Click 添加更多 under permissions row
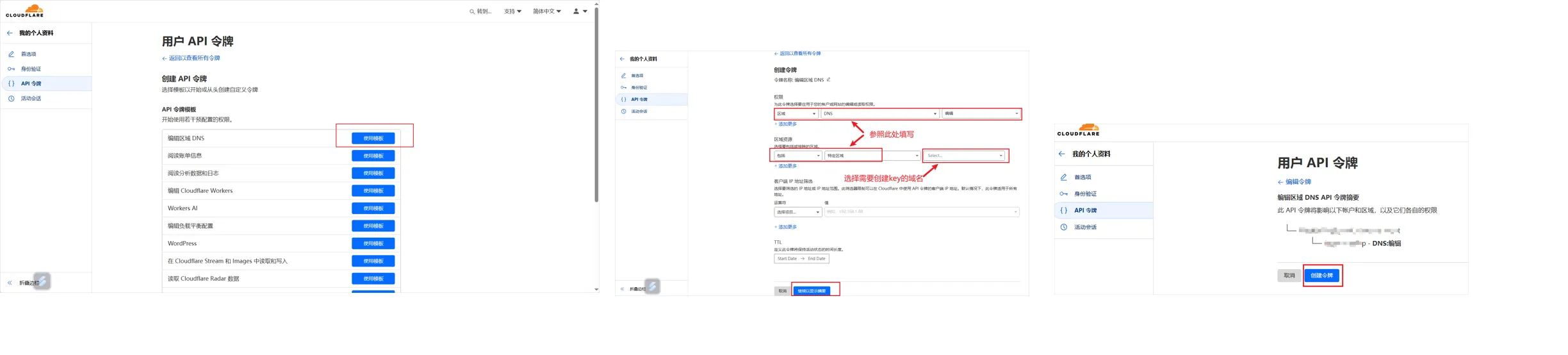Screen dimensions: 1568x355 (x=785, y=124)
